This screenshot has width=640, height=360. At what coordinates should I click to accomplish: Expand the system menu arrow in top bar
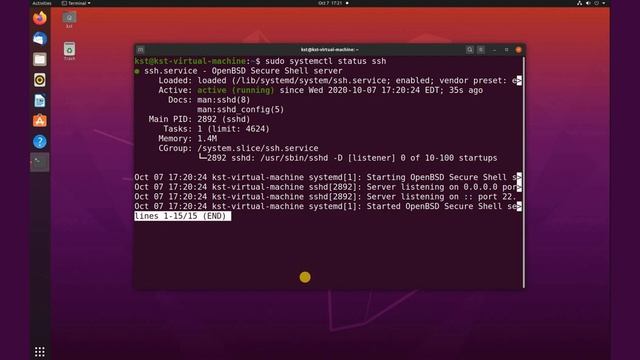tap(604, 3)
